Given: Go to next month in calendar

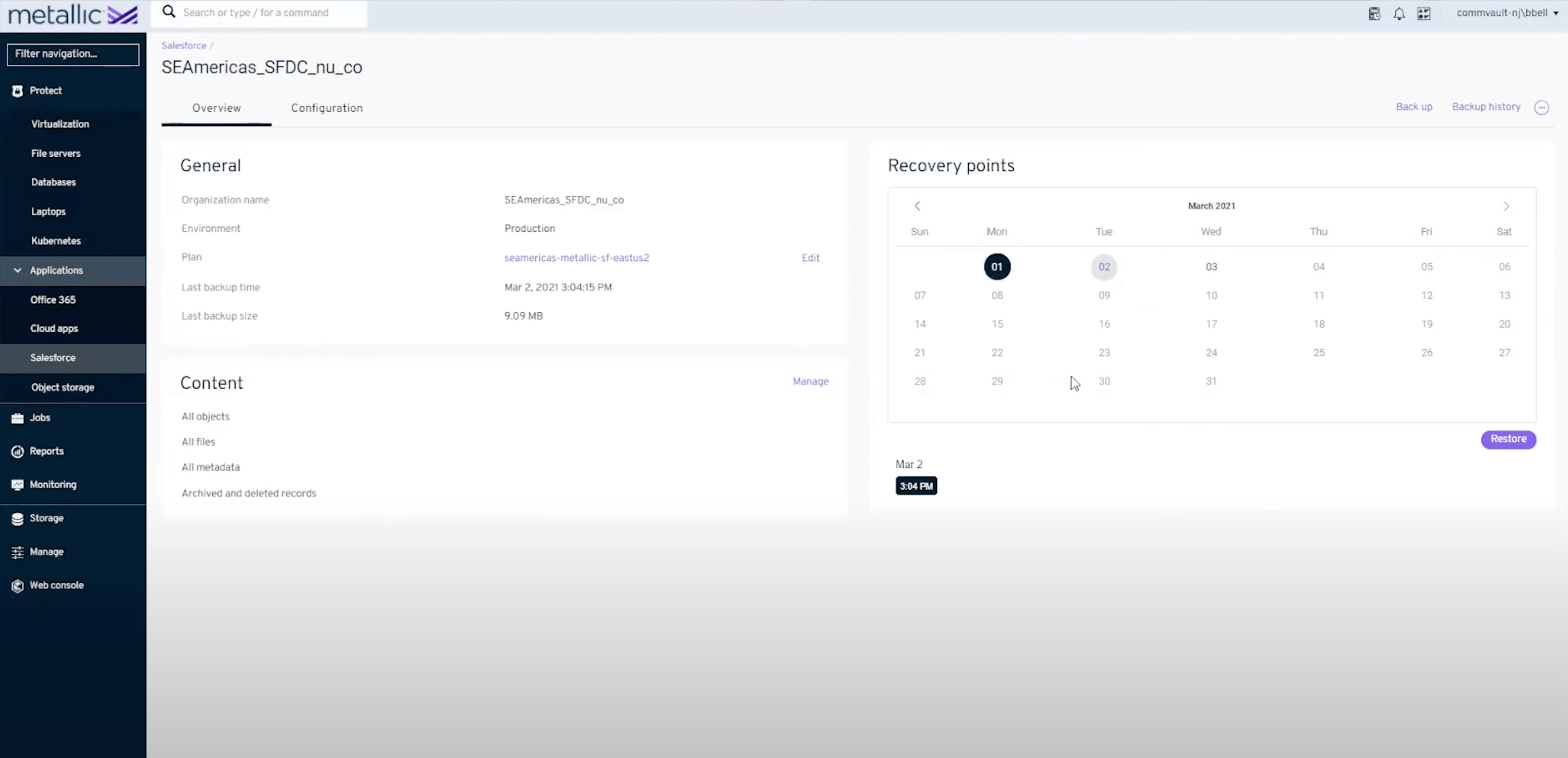Looking at the screenshot, I should coord(1506,206).
